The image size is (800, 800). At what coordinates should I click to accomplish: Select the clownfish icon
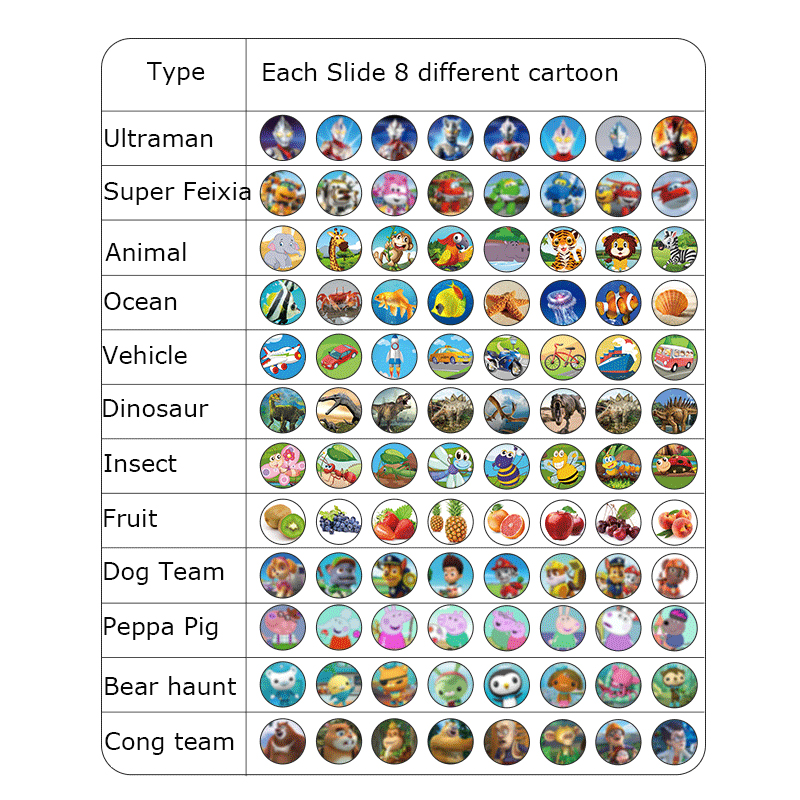pyautogui.click(x=618, y=302)
